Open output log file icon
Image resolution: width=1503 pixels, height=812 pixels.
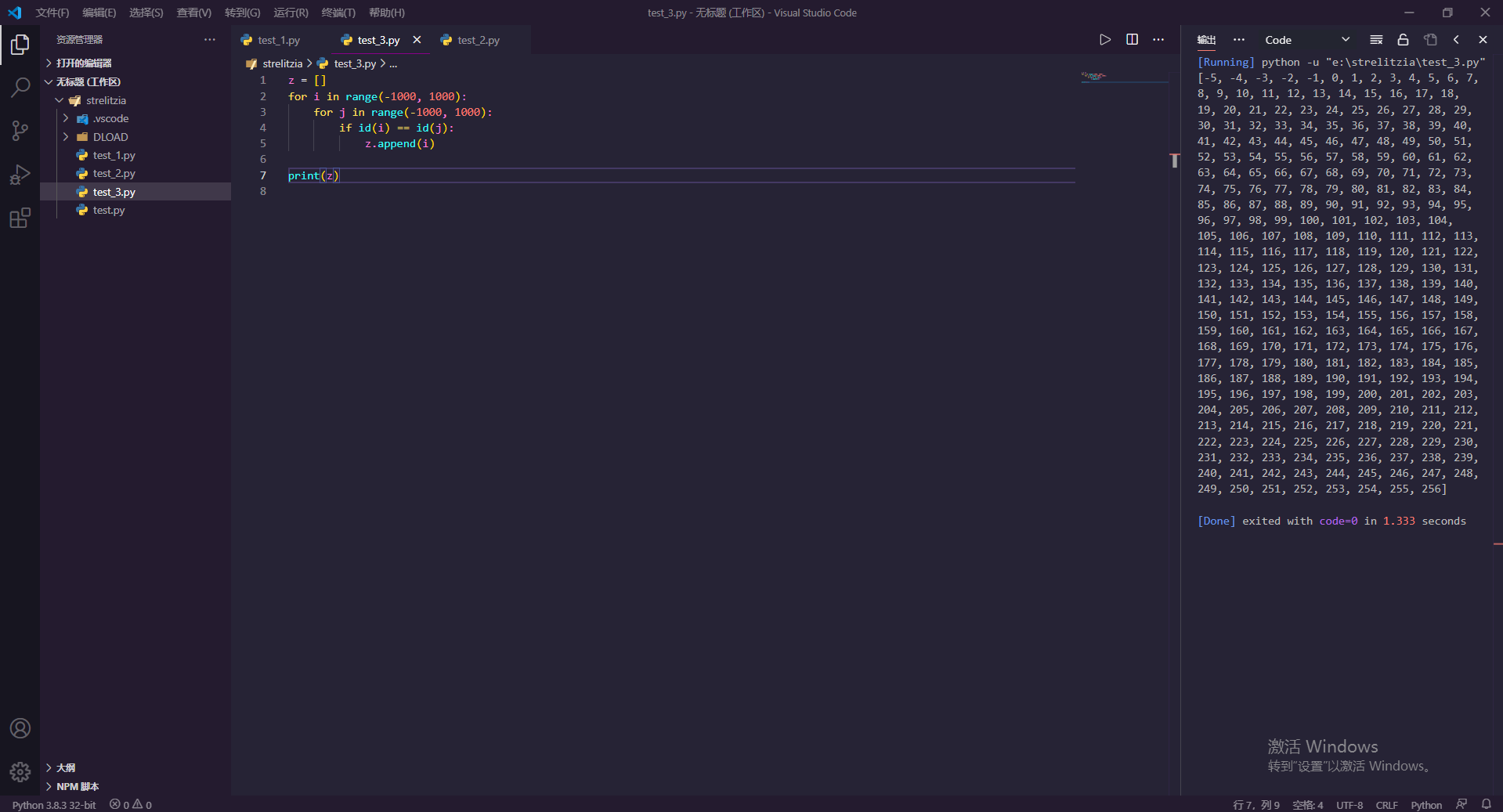1430,40
